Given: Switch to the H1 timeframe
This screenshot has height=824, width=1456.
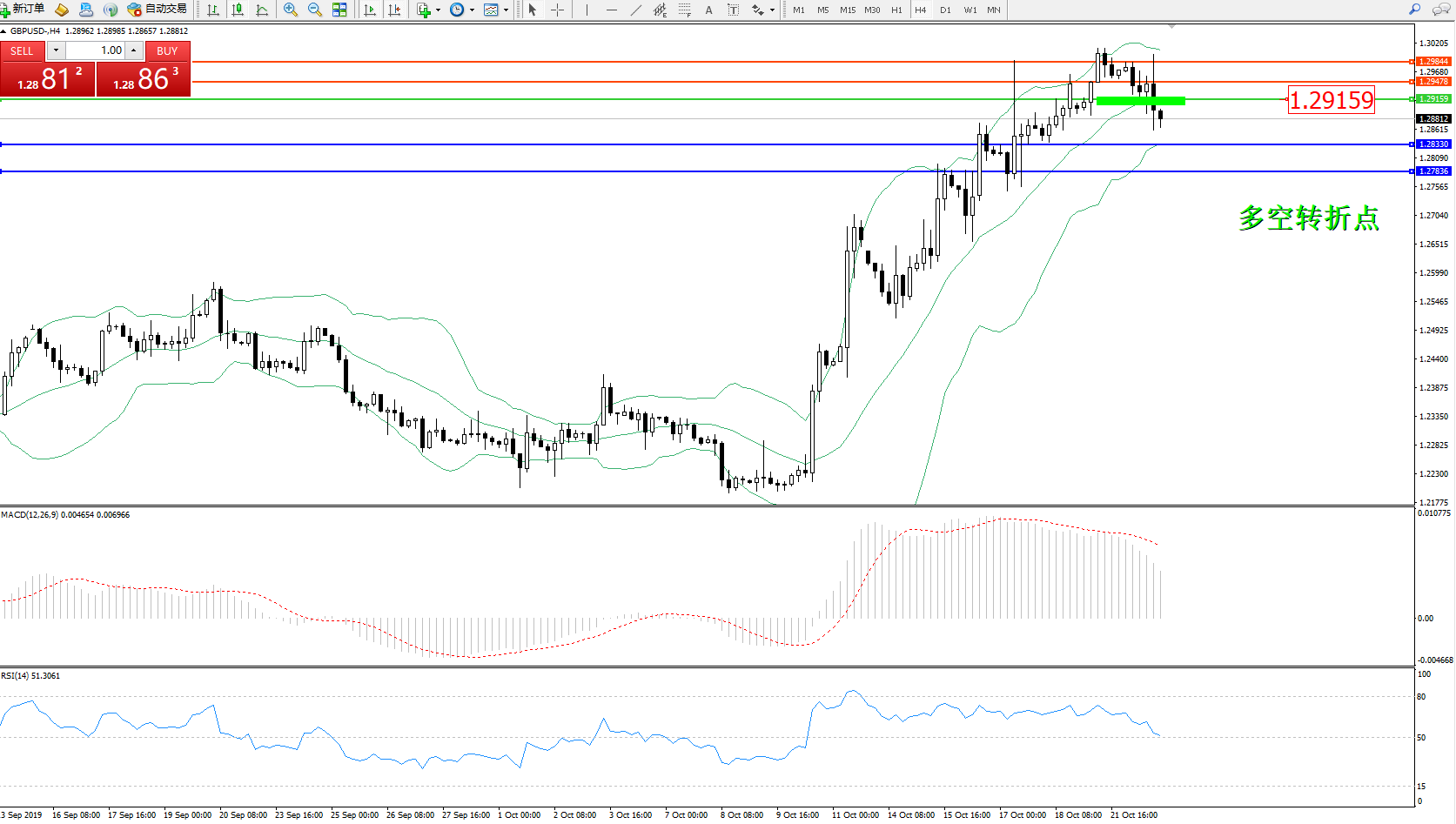Looking at the screenshot, I should (x=896, y=10).
